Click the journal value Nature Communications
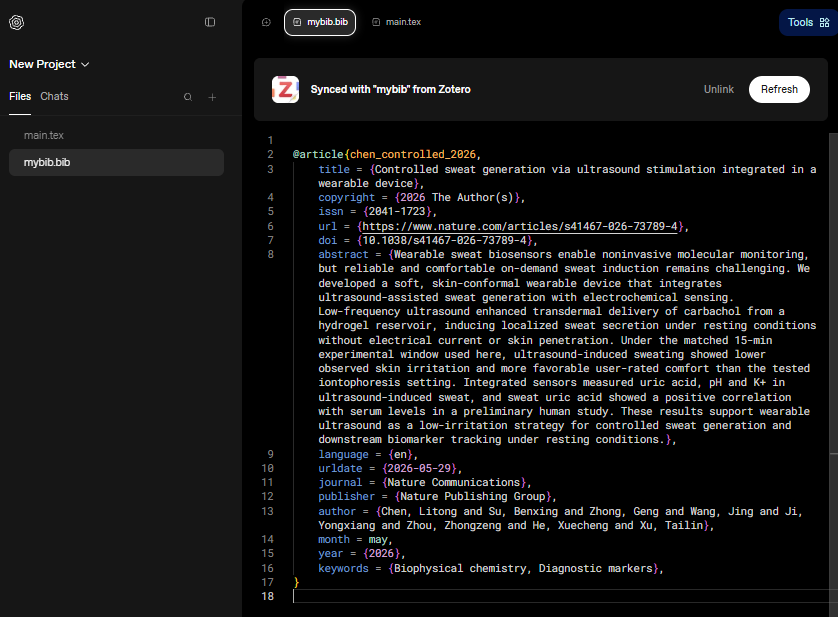This screenshot has height=617, width=838. click(x=454, y=482)
